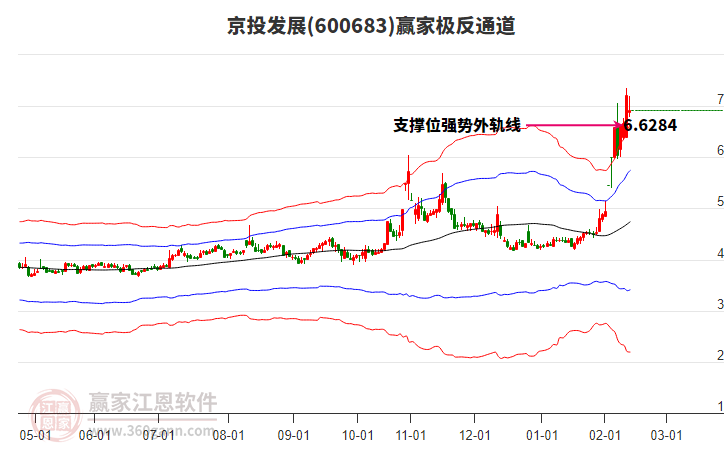Click the x-axis date label 06-01
This screenshot has width=726, height=450.
pyautogui.click(x=94, y=435)
